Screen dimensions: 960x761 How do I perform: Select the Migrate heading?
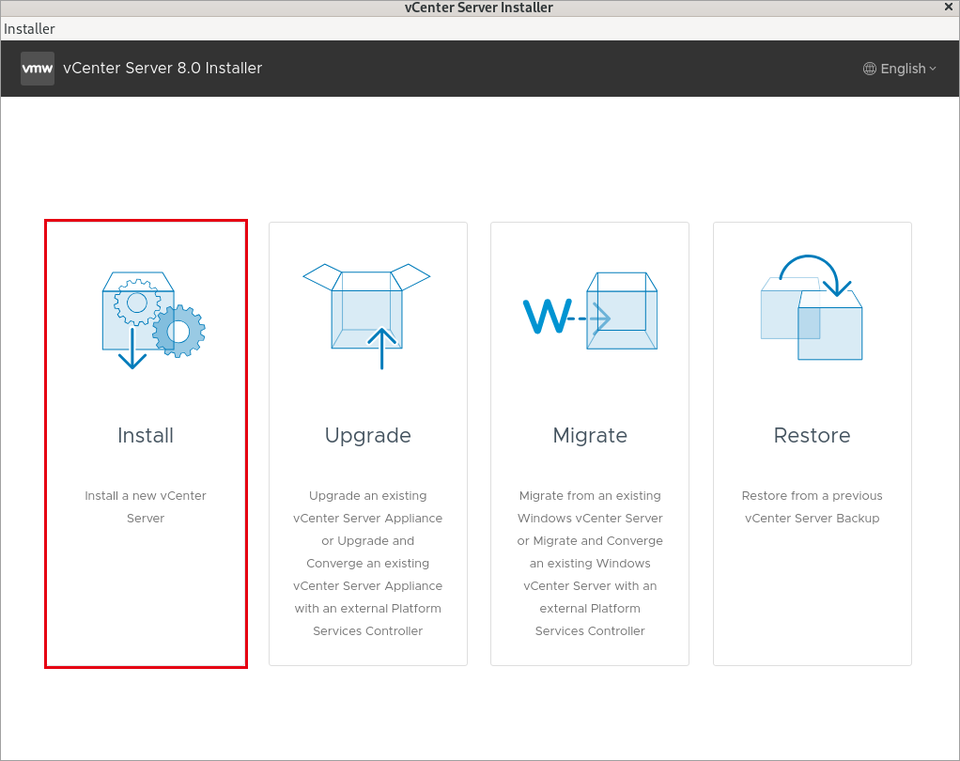point(590,436)
